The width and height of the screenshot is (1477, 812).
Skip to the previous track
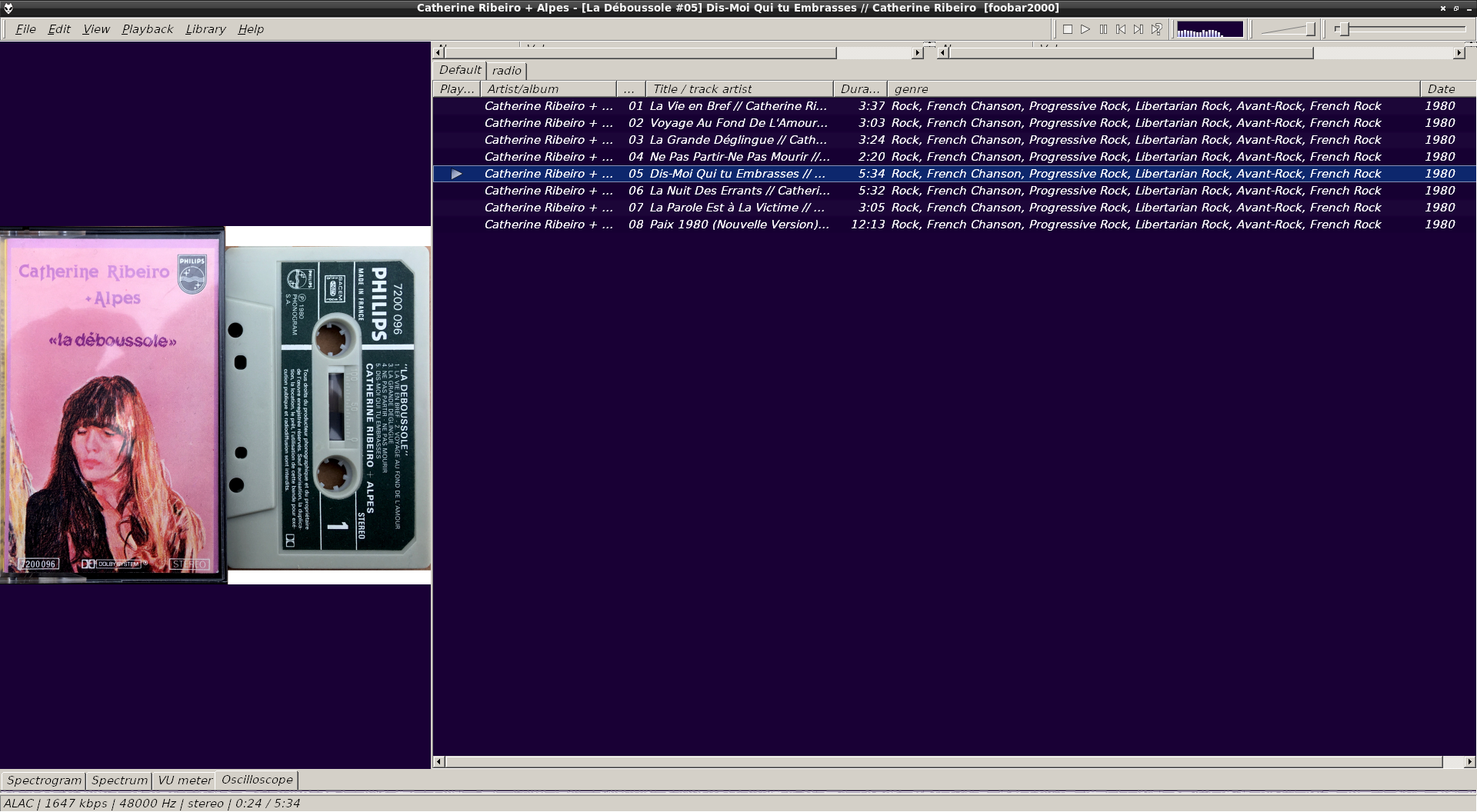pyautogui.click(x=1121, y=29)
